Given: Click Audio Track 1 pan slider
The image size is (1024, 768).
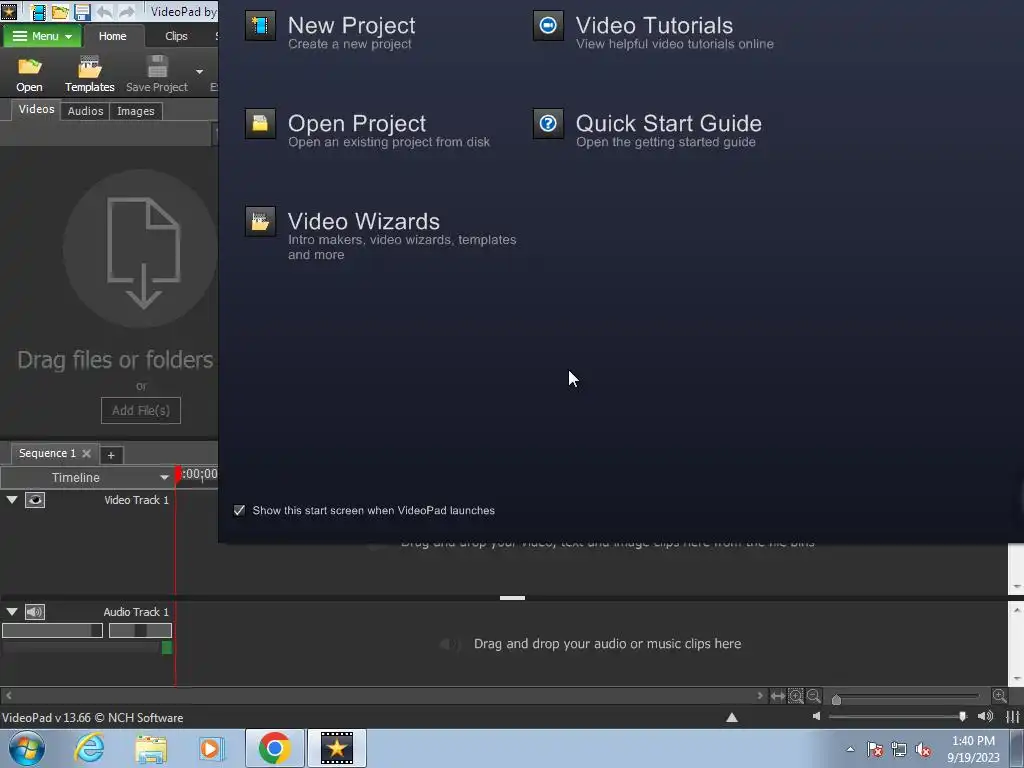Looking at the screenshot, I should click(x=140, y=630).
